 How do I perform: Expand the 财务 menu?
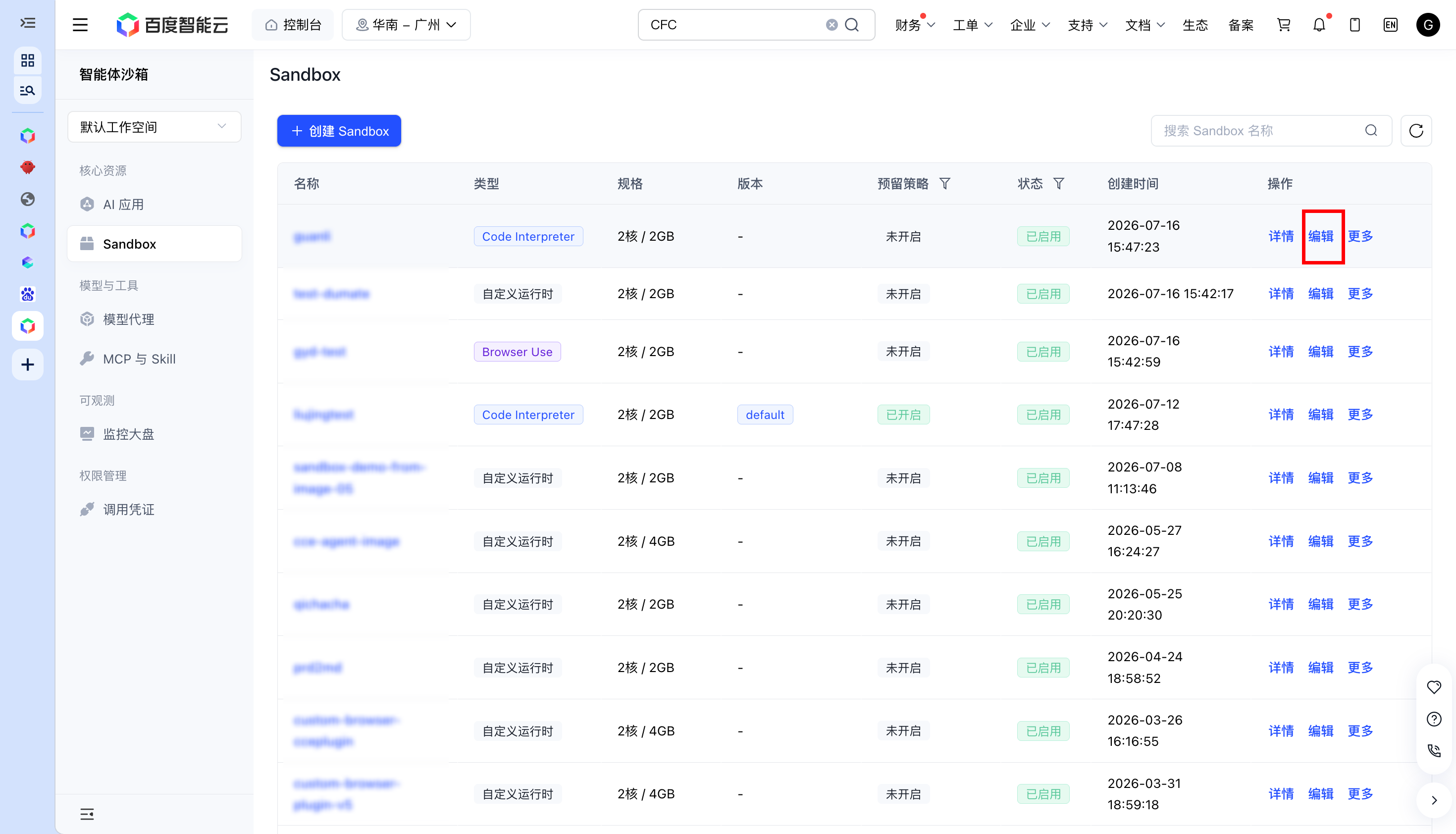tap(915, 25)
